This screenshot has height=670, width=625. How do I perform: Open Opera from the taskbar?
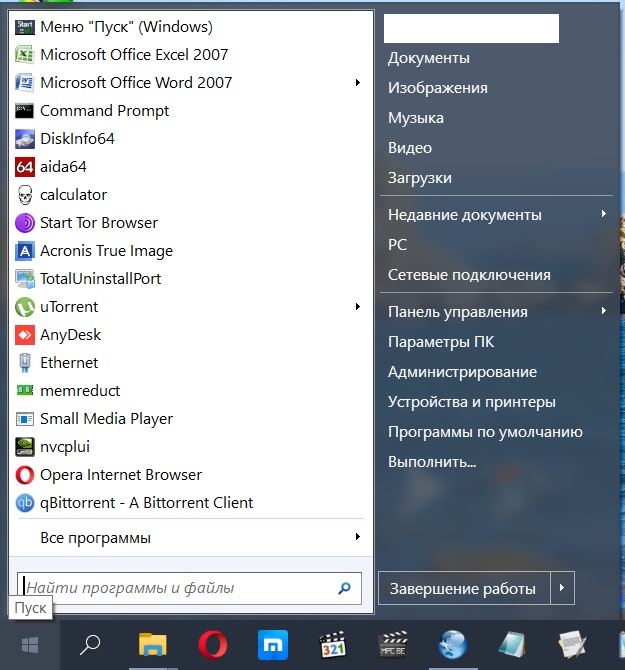click(213, 645)
